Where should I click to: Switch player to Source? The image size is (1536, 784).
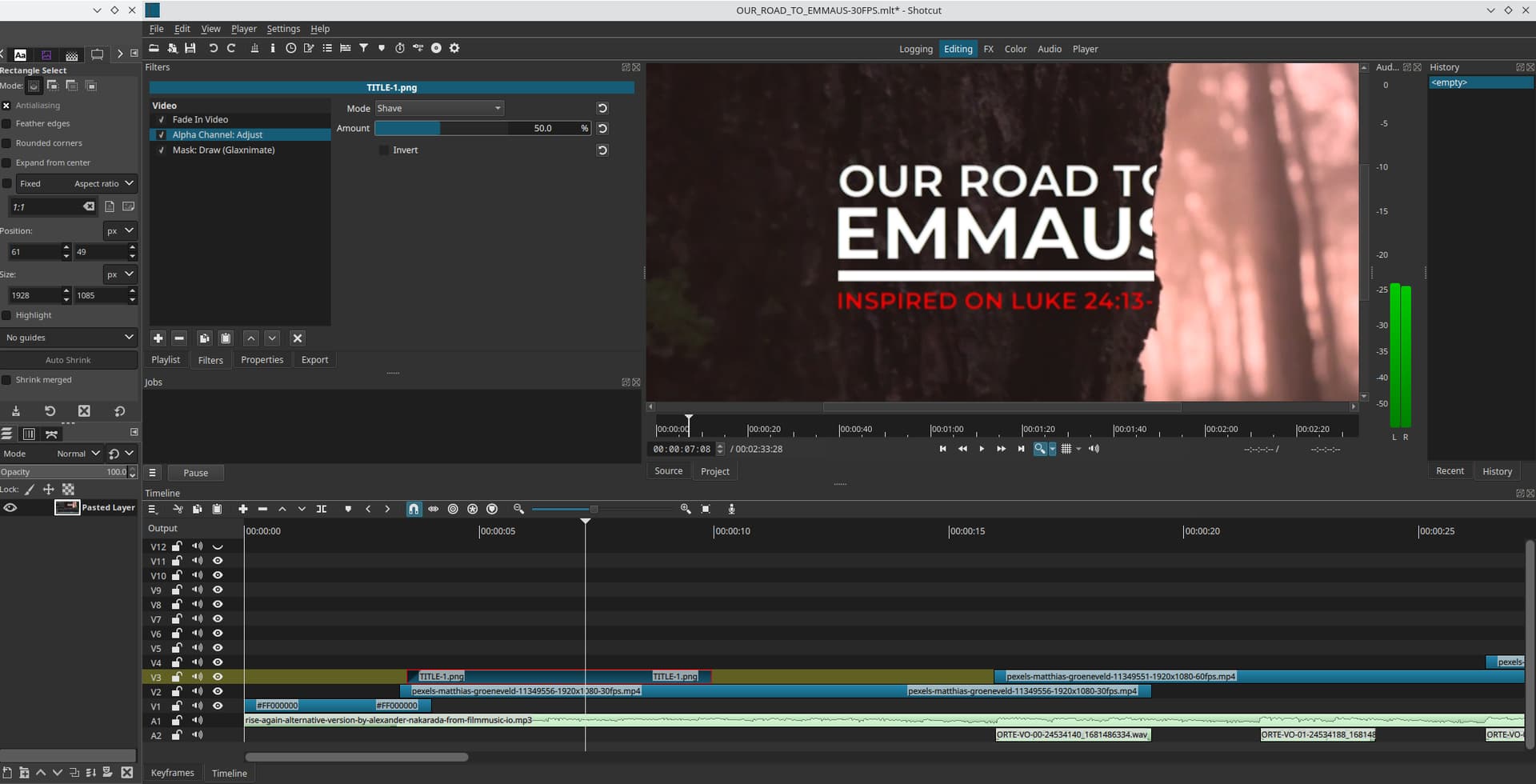point(669,471)
